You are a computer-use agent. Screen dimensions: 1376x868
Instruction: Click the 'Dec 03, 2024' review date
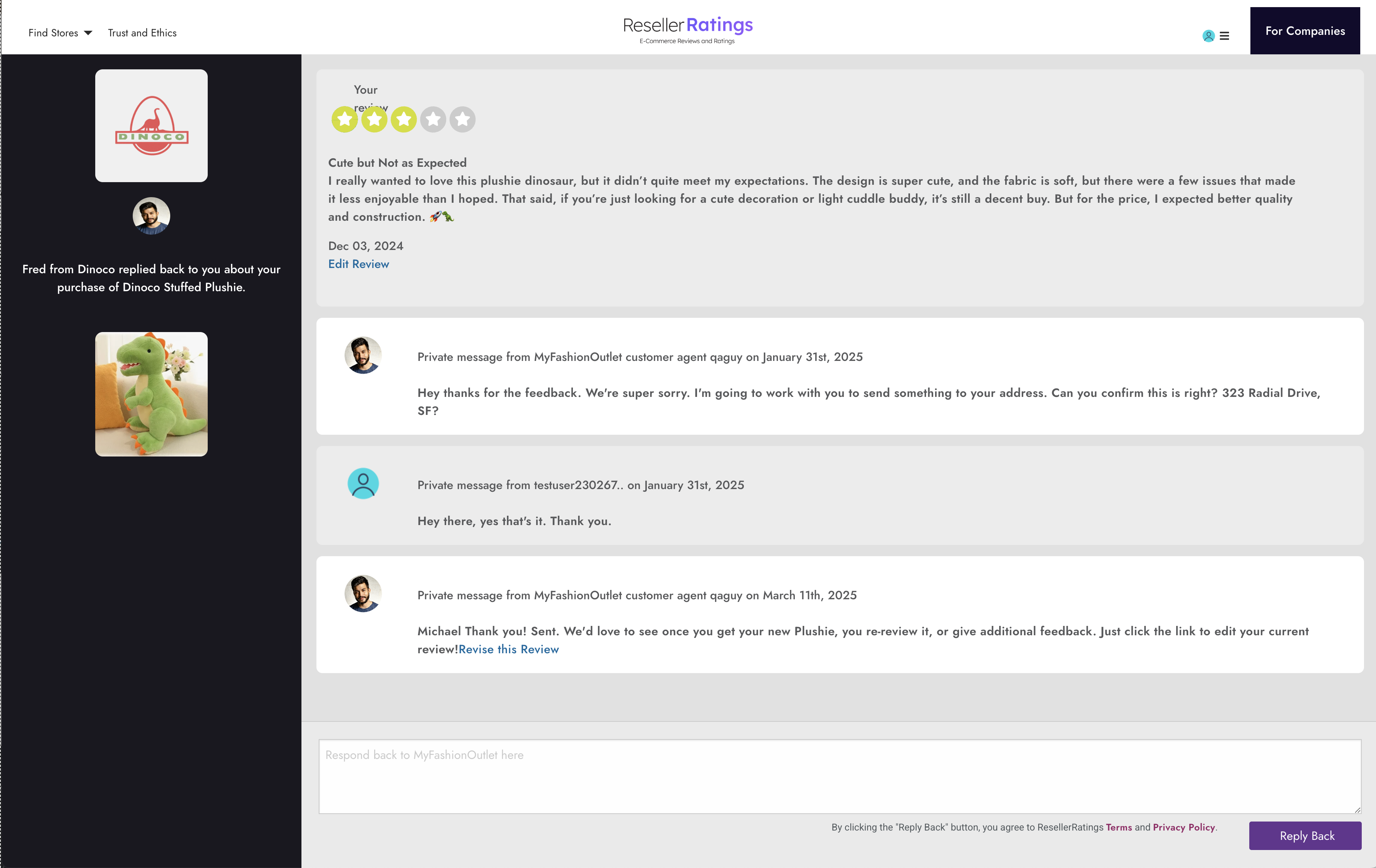[x=366, y=246]
